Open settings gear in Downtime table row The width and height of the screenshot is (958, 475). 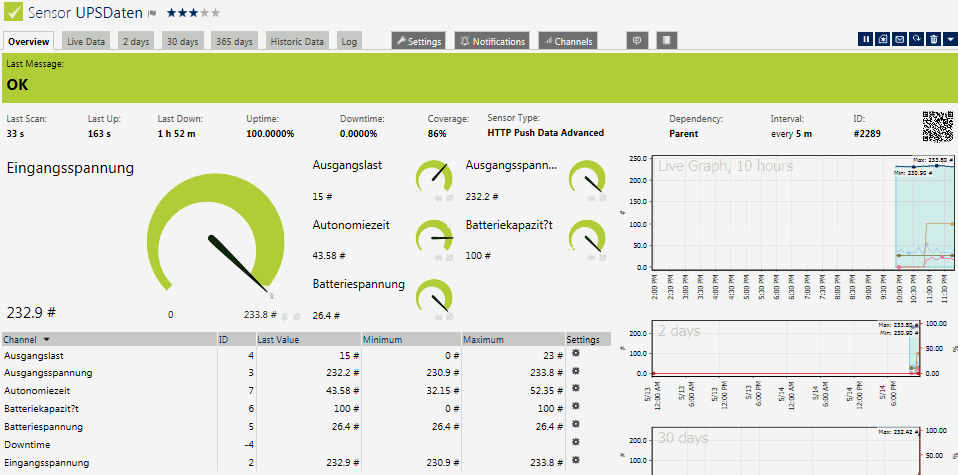(x=575, y=442)
